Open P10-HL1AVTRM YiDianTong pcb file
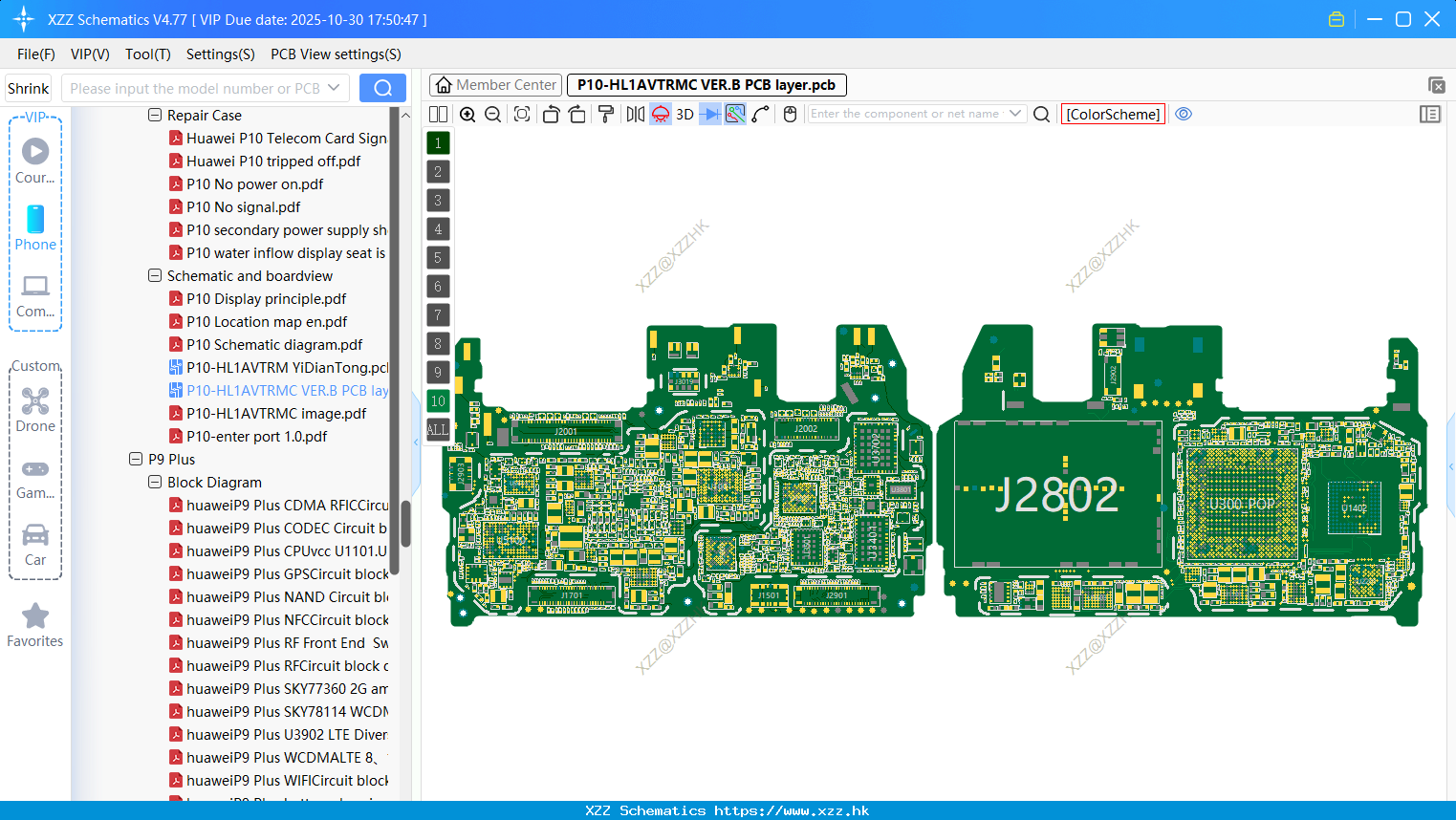The height and width of the screenshot is (820, 1456). [x=278, y=367]
